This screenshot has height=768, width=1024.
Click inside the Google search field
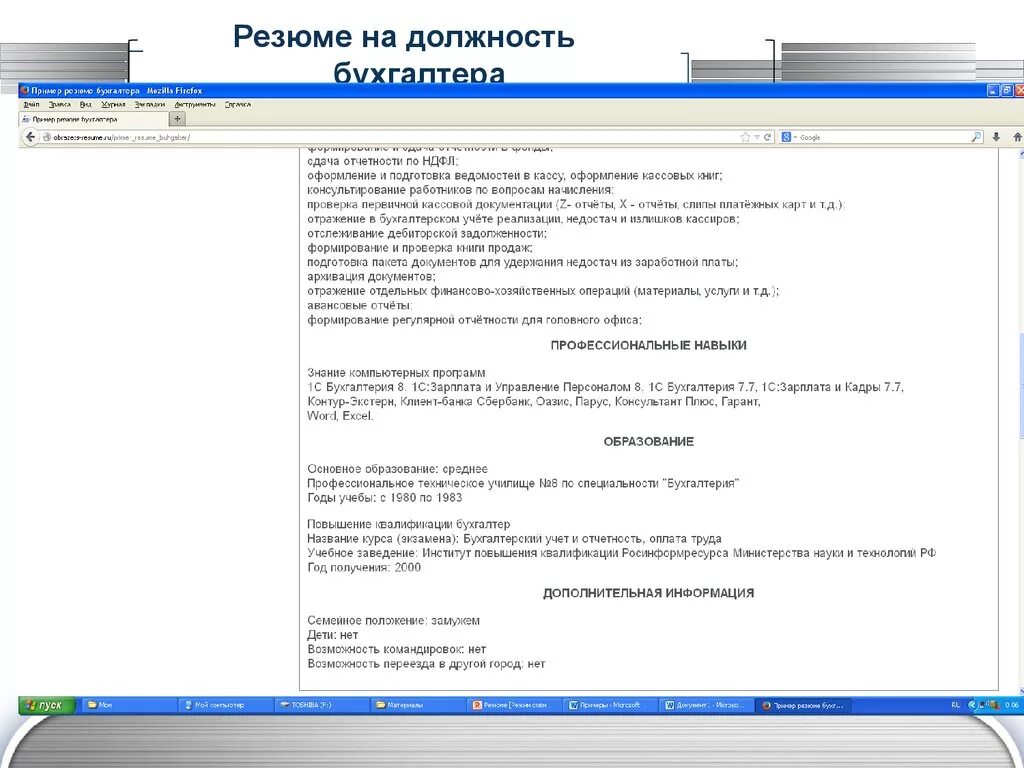884,138
